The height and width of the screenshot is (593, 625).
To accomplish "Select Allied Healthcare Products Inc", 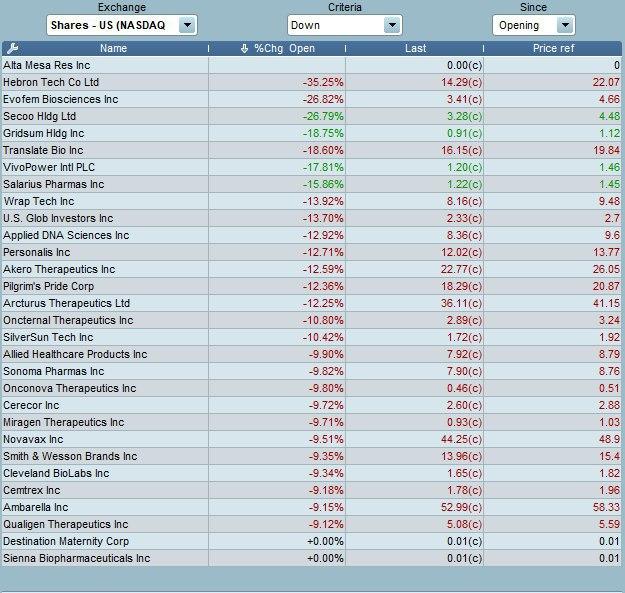I will 75,354.
